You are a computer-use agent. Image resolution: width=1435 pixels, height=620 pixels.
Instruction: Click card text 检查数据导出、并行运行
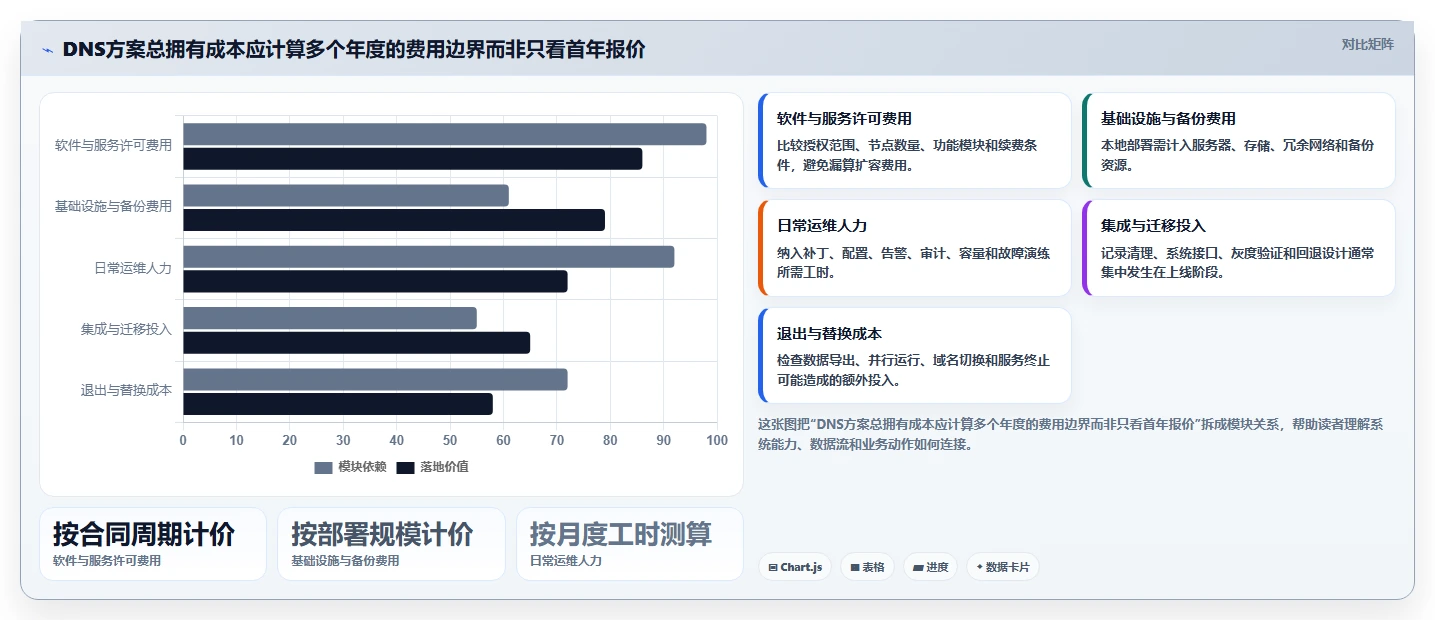913,370
